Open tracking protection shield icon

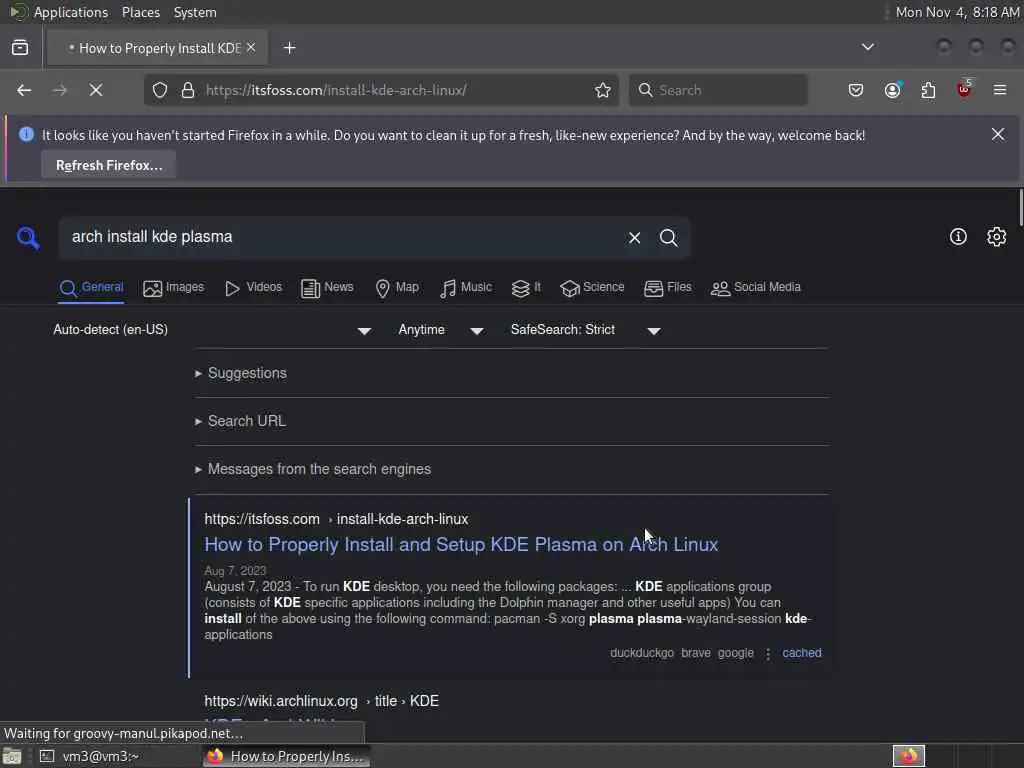click(160, 90)
